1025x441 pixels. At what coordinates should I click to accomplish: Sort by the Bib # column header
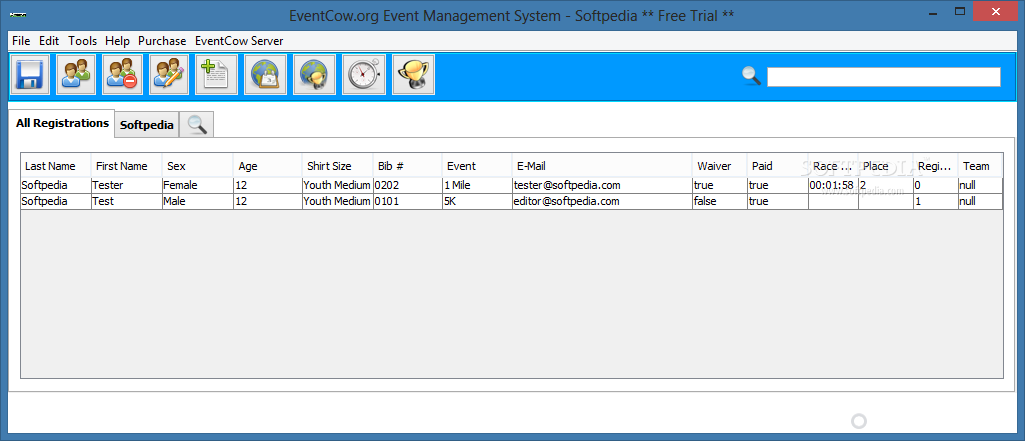point(407,166)
